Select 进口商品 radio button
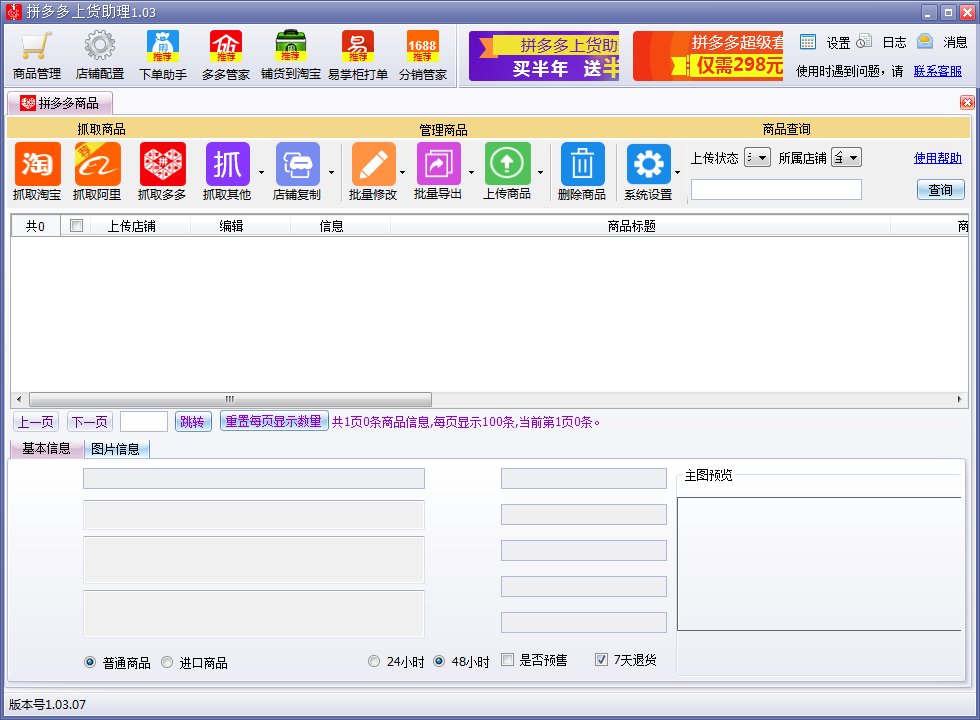 point(167,662)
